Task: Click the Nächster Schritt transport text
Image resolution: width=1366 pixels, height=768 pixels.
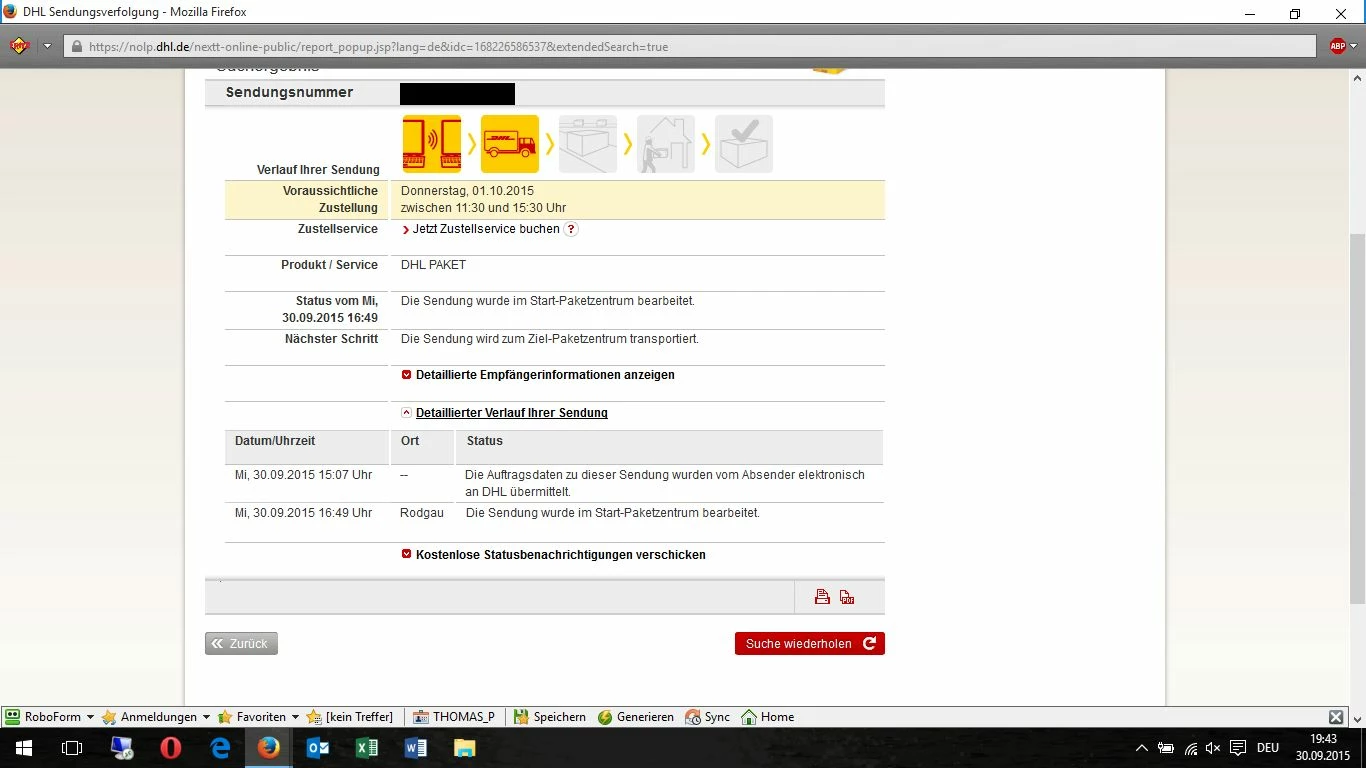Action: click(x=550, y=339)
